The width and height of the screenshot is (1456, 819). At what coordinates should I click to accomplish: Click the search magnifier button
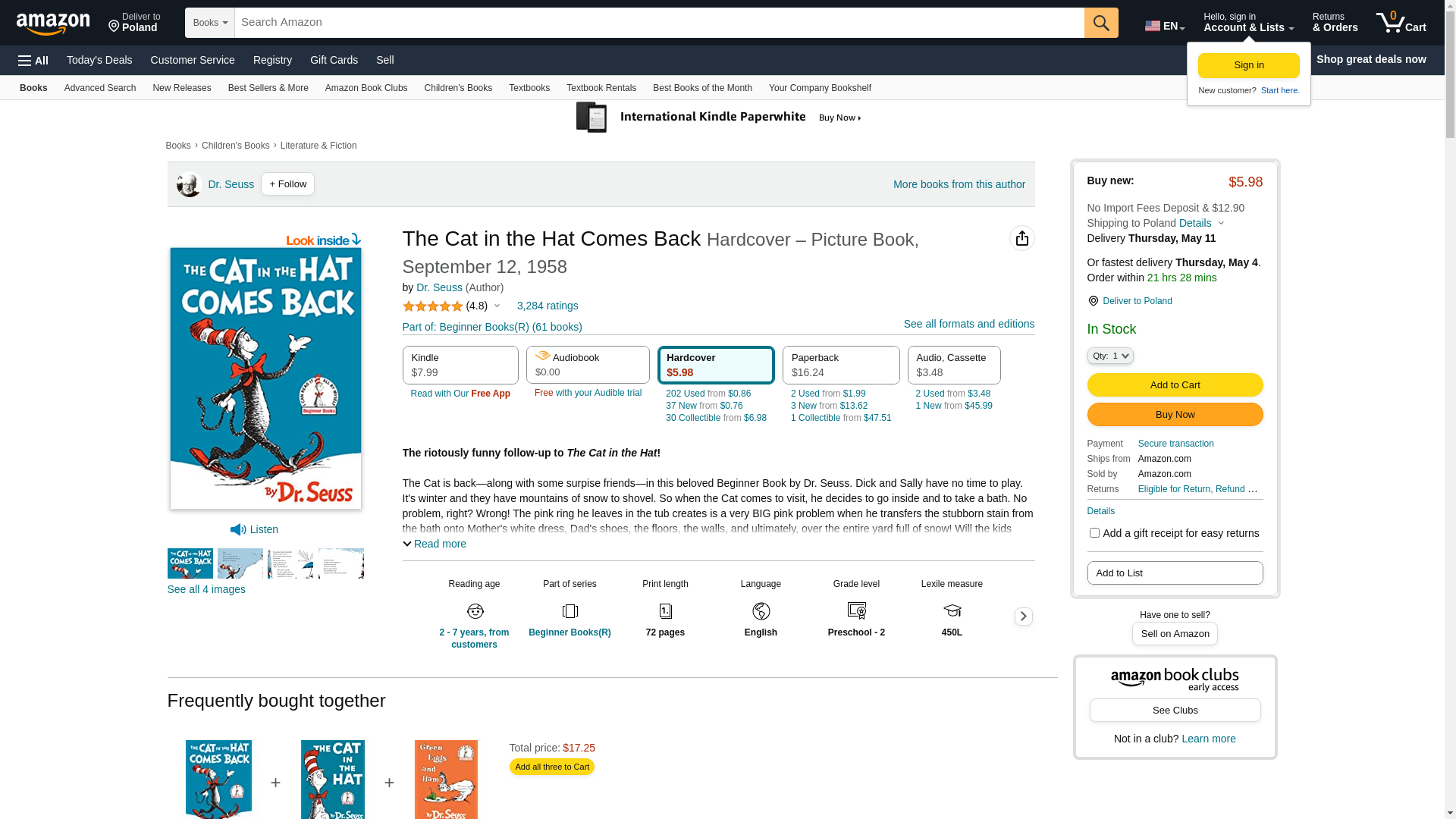pyautogui.click(x=1101, y=23)
